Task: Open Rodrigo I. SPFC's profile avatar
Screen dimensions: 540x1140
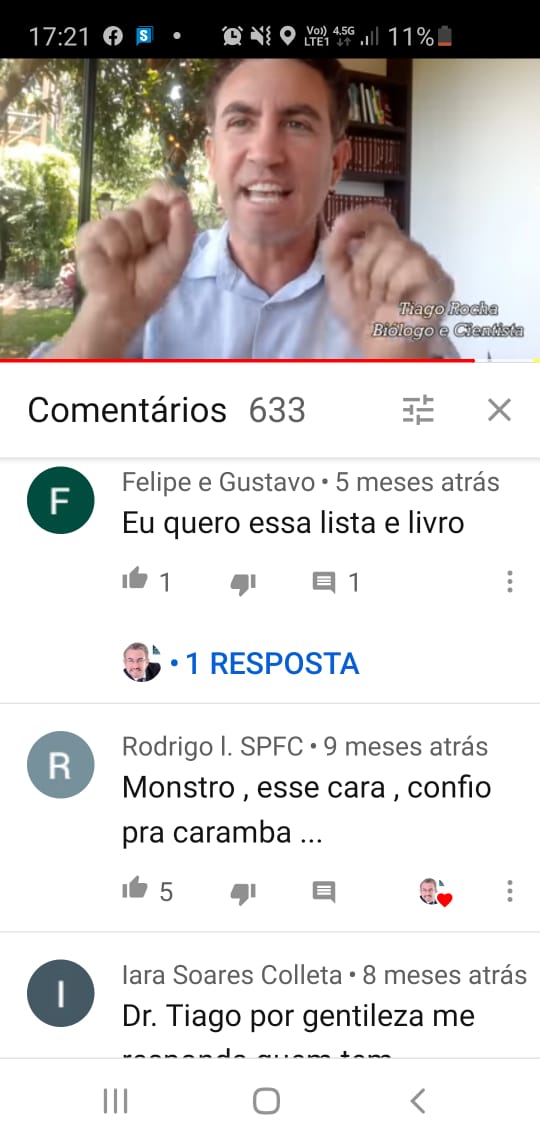Action: click(x=60, y=765)
